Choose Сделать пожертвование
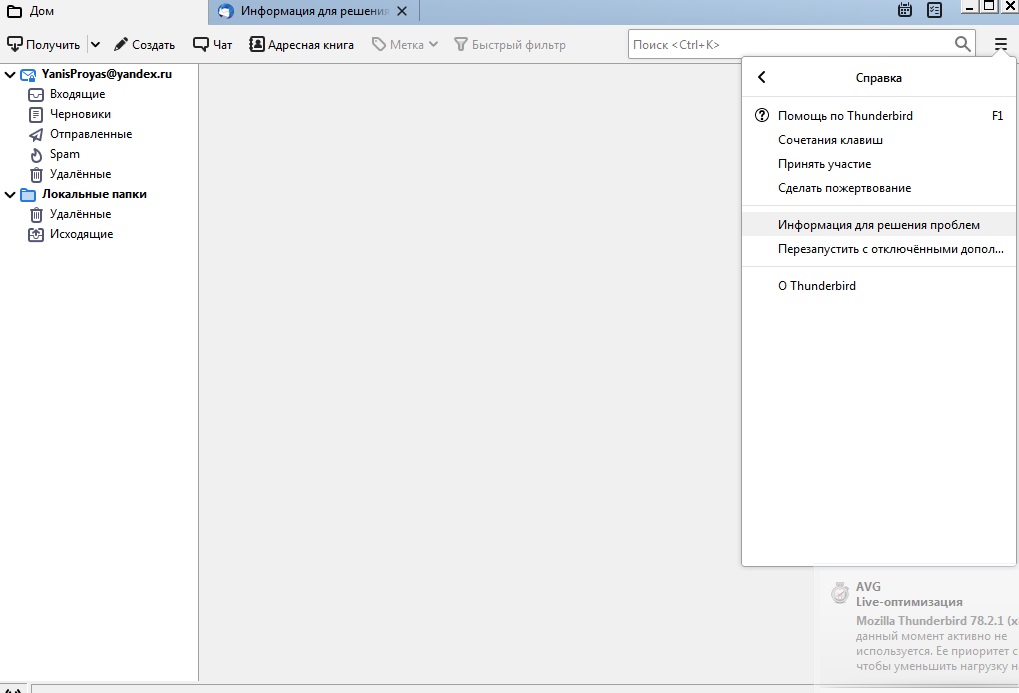Image resolution: width=1019 pixels, height=693 pixels. pyautogui.click(x=879, y=188)
